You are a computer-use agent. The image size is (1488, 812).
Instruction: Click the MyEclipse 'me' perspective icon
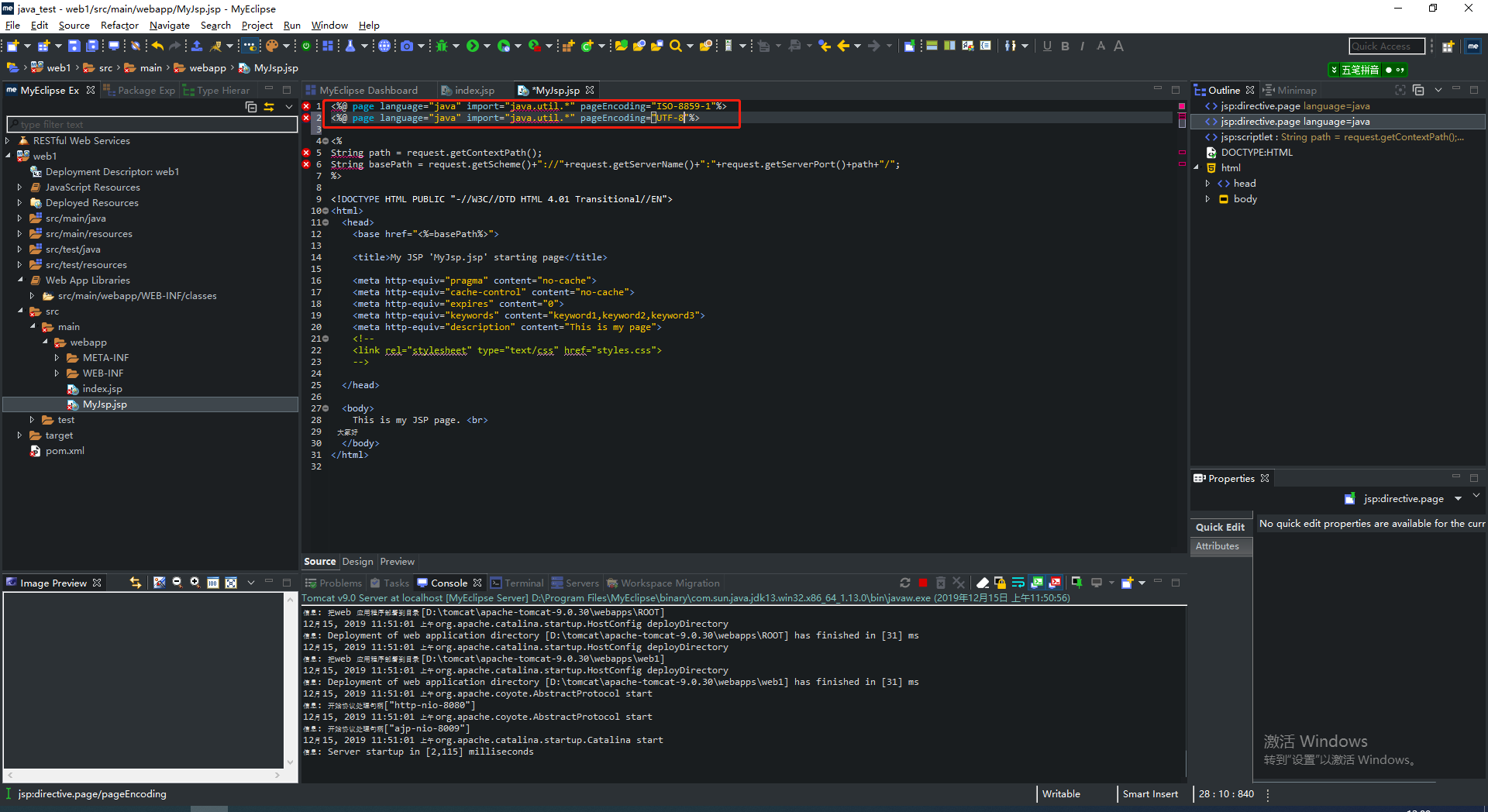pos(1473,46)
